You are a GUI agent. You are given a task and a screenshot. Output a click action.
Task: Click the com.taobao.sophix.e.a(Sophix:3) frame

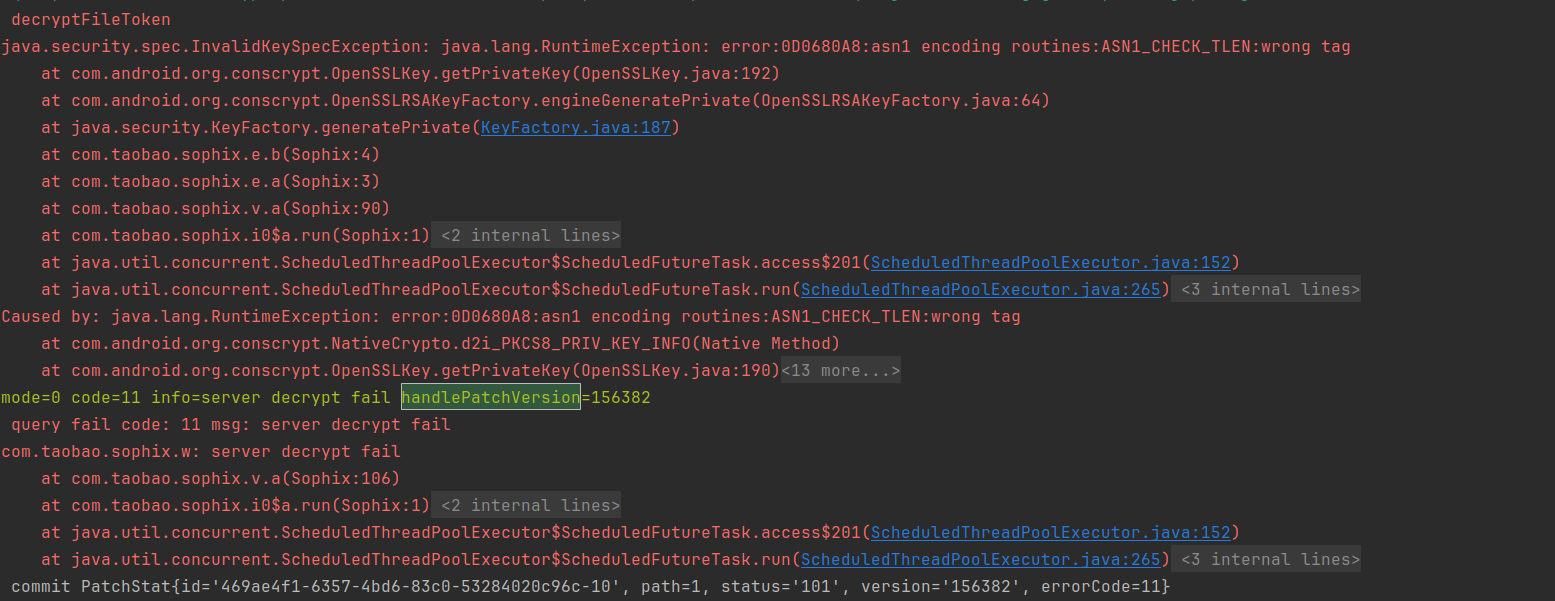[x=211, y=181]
